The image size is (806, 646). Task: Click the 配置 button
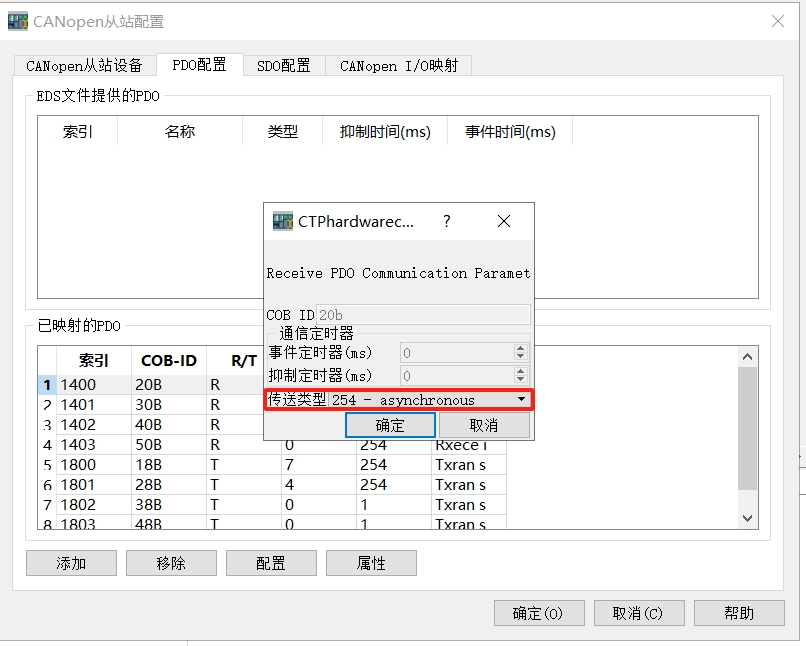[x=271, y=563]
